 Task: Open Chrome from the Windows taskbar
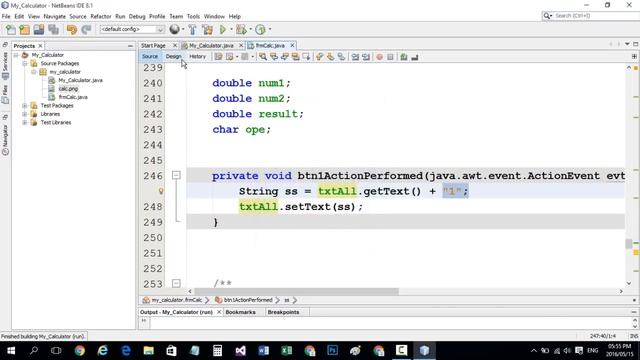point(80,350)
